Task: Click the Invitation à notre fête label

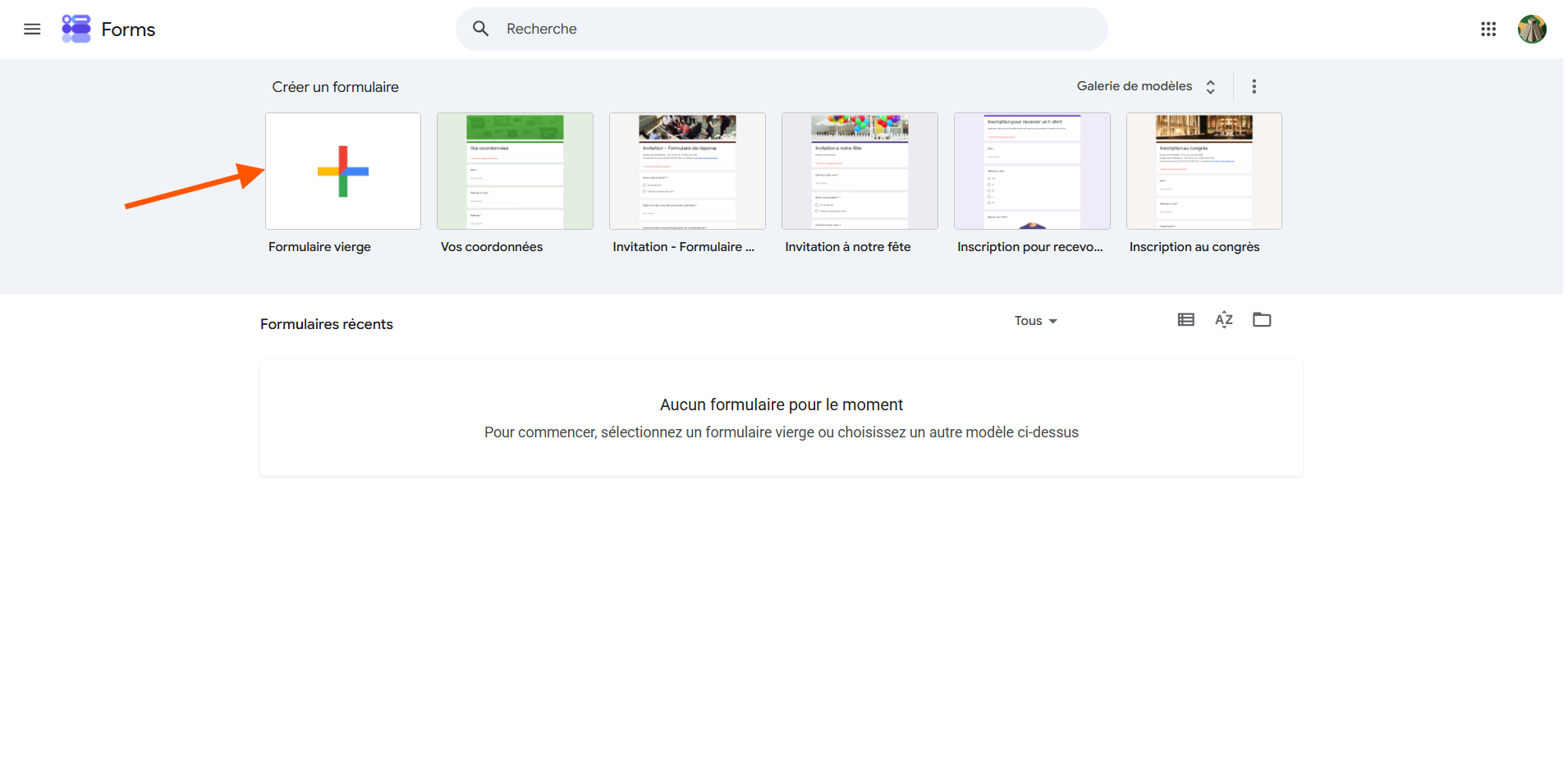Action: click(848, 247)
